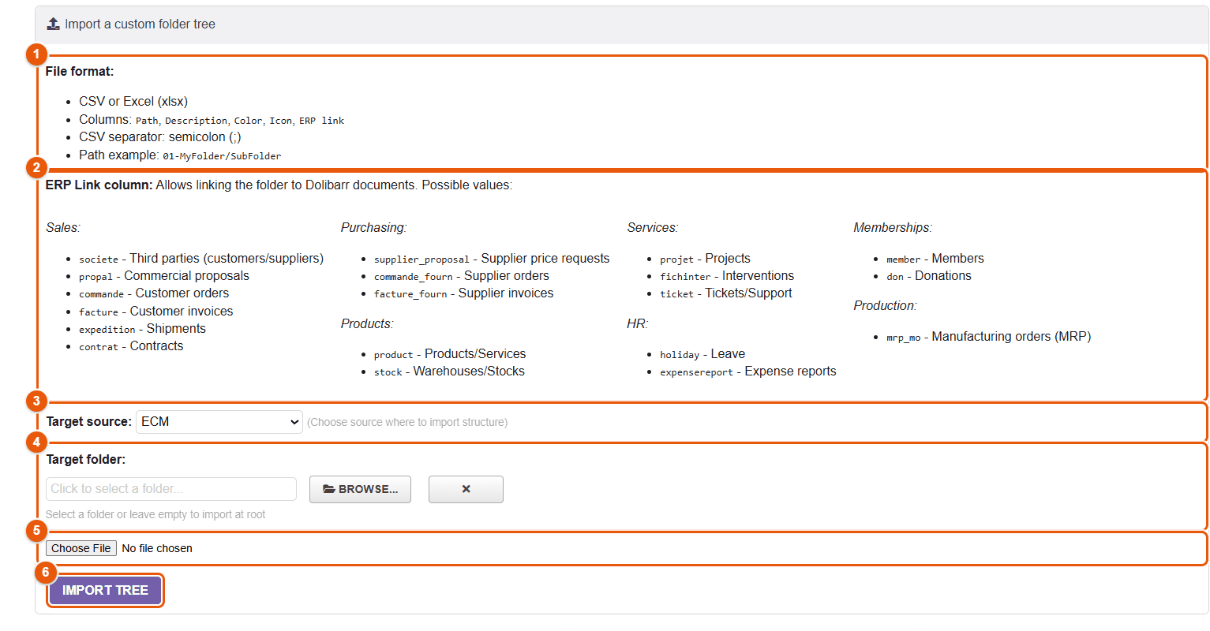Click the 'don - Donations' entry
This screenshot has width=1210, height=631.
tap(929, 276)
